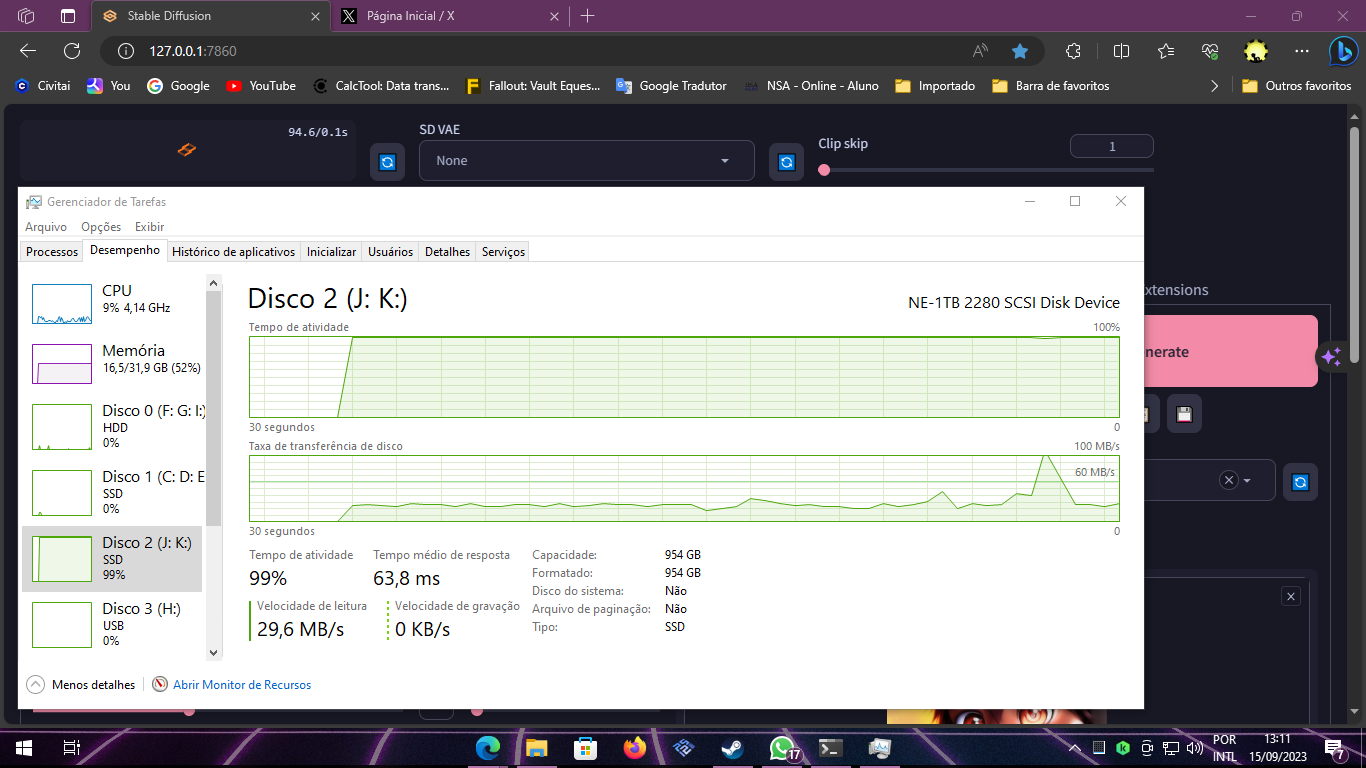Open Firefox from the taskbar
Viewport: 1366px width, 768px height.
pyautogui.click(x=634, y=747)
